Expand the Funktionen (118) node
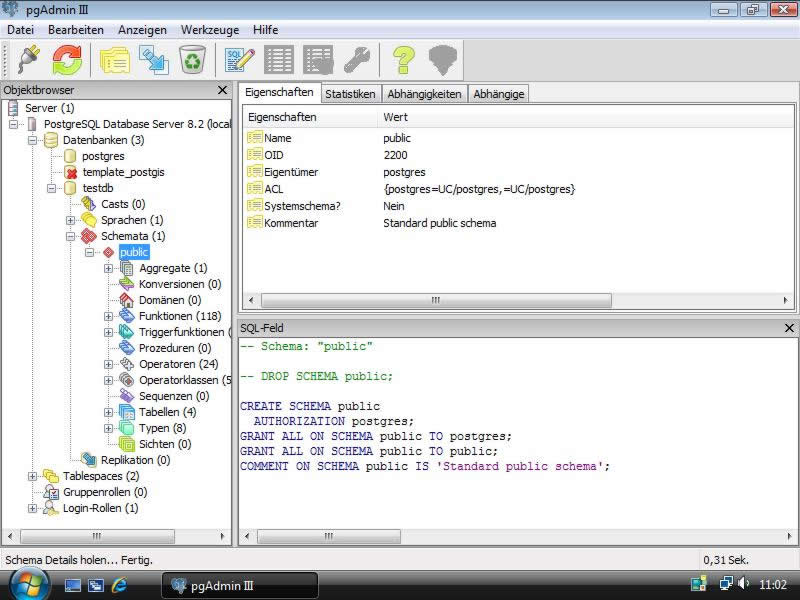The height and width of the screenshot is (600, 800). [x=108, y=316]
